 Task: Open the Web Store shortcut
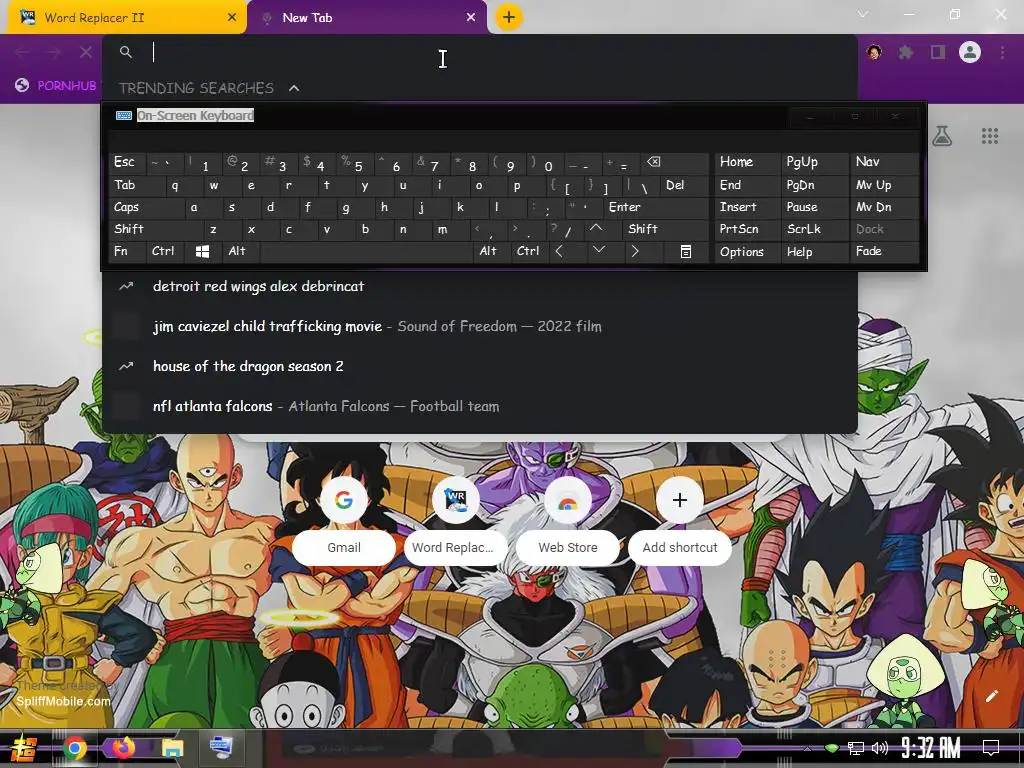pos(568,520)
